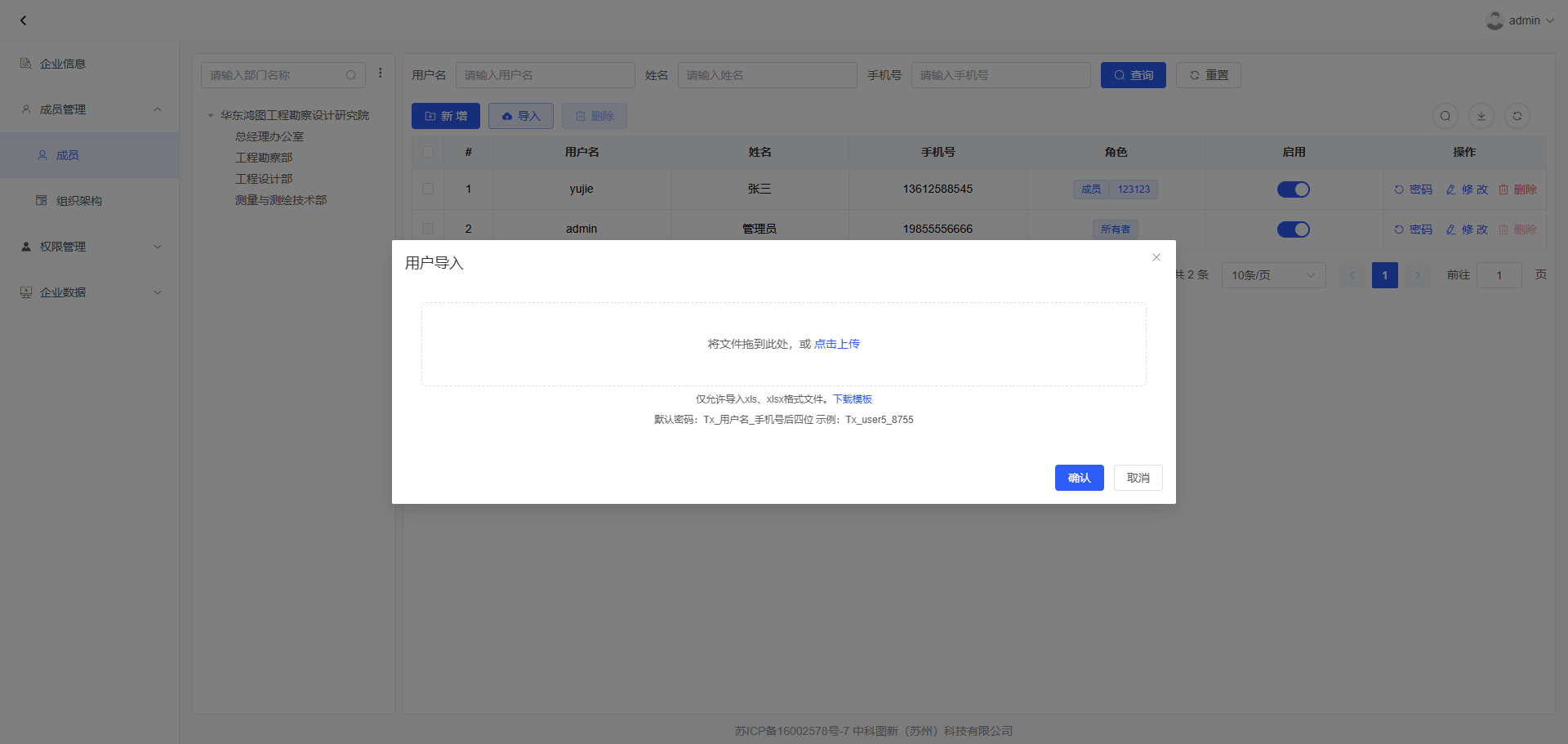Open the three-dot department options menu

(381, 74)
